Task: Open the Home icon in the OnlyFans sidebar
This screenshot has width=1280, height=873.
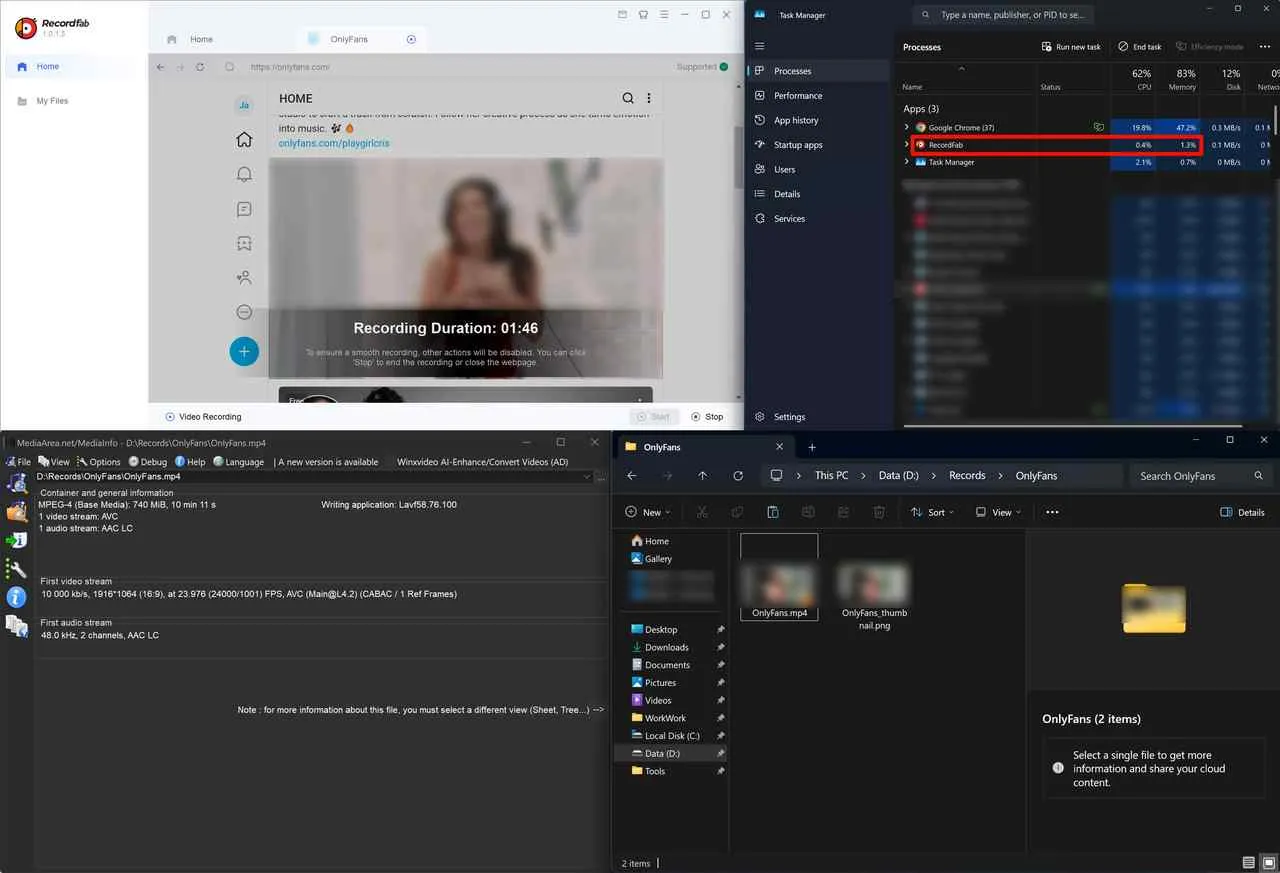Action: pyautogui.click(x=244, y=139)
